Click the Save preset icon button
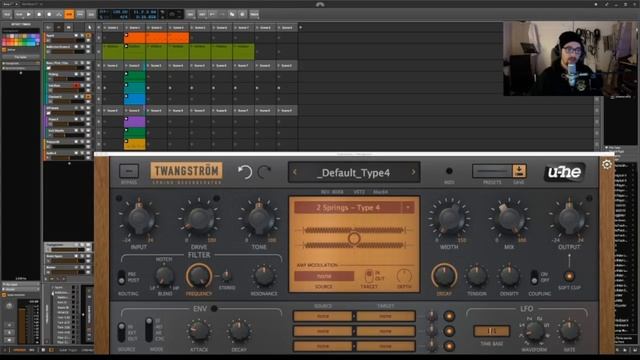The height and width of the screenshot is (360, 640). 519,171
